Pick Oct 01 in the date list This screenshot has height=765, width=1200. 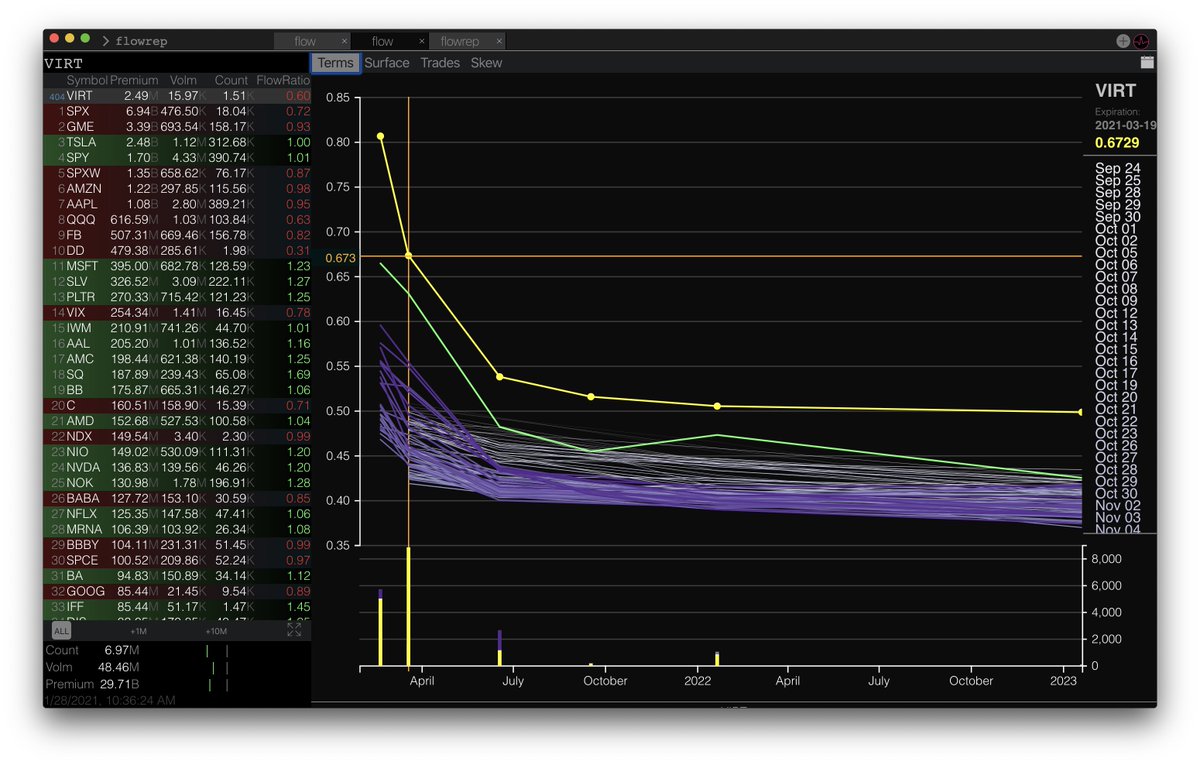click(x=1116, y=229)
